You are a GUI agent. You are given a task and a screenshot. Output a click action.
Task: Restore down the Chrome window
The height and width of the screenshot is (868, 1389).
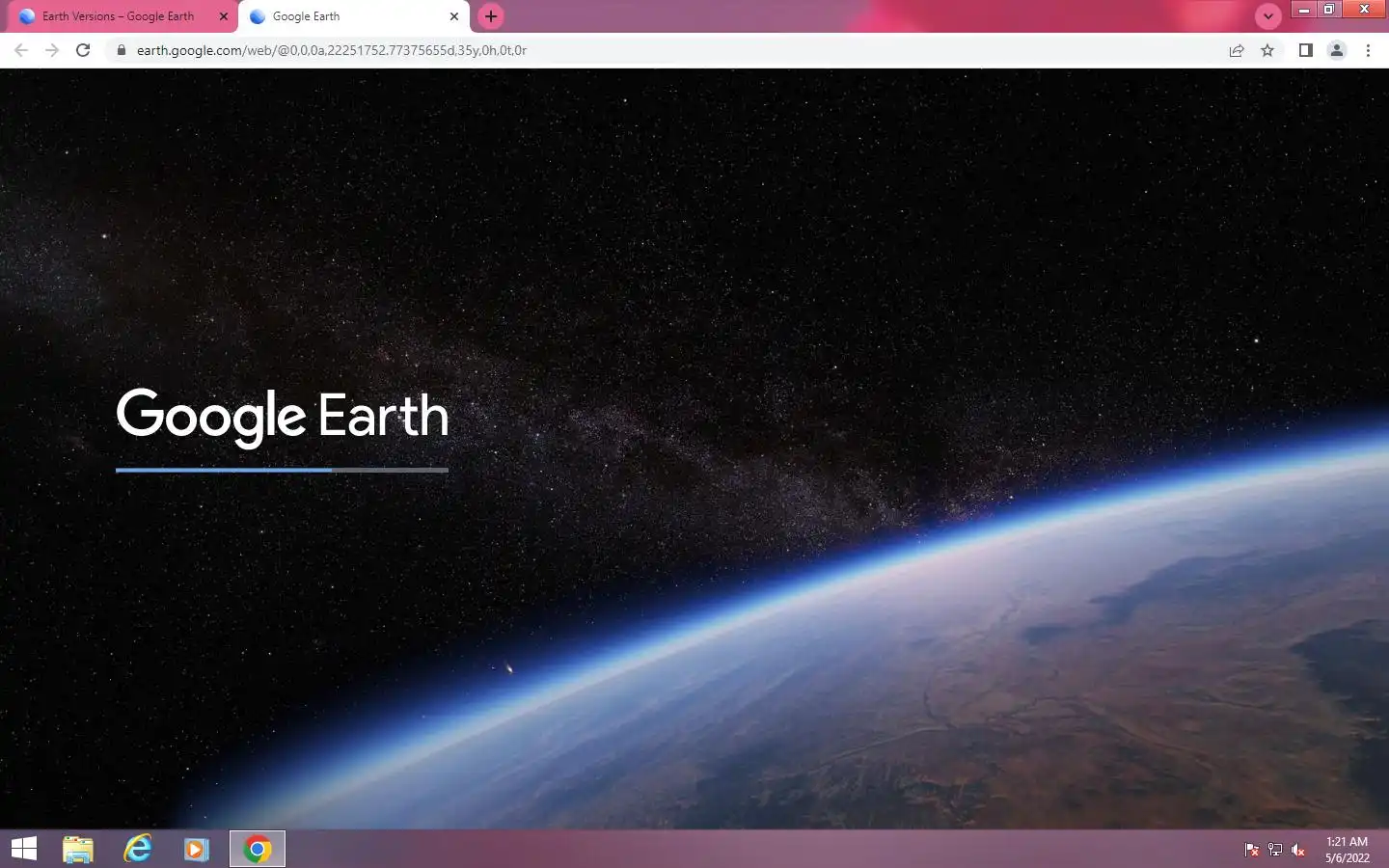1329,10
